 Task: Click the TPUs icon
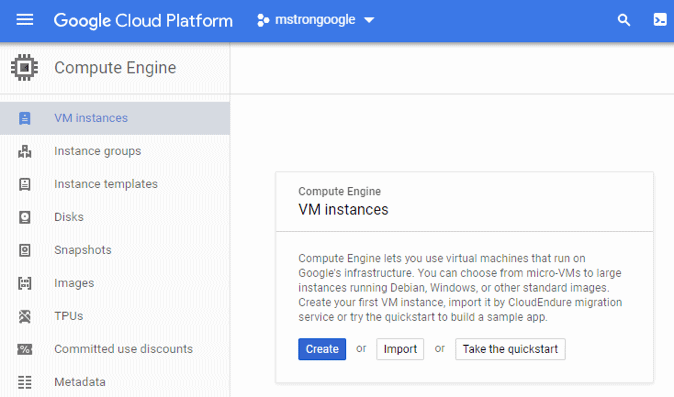[25, 316]
